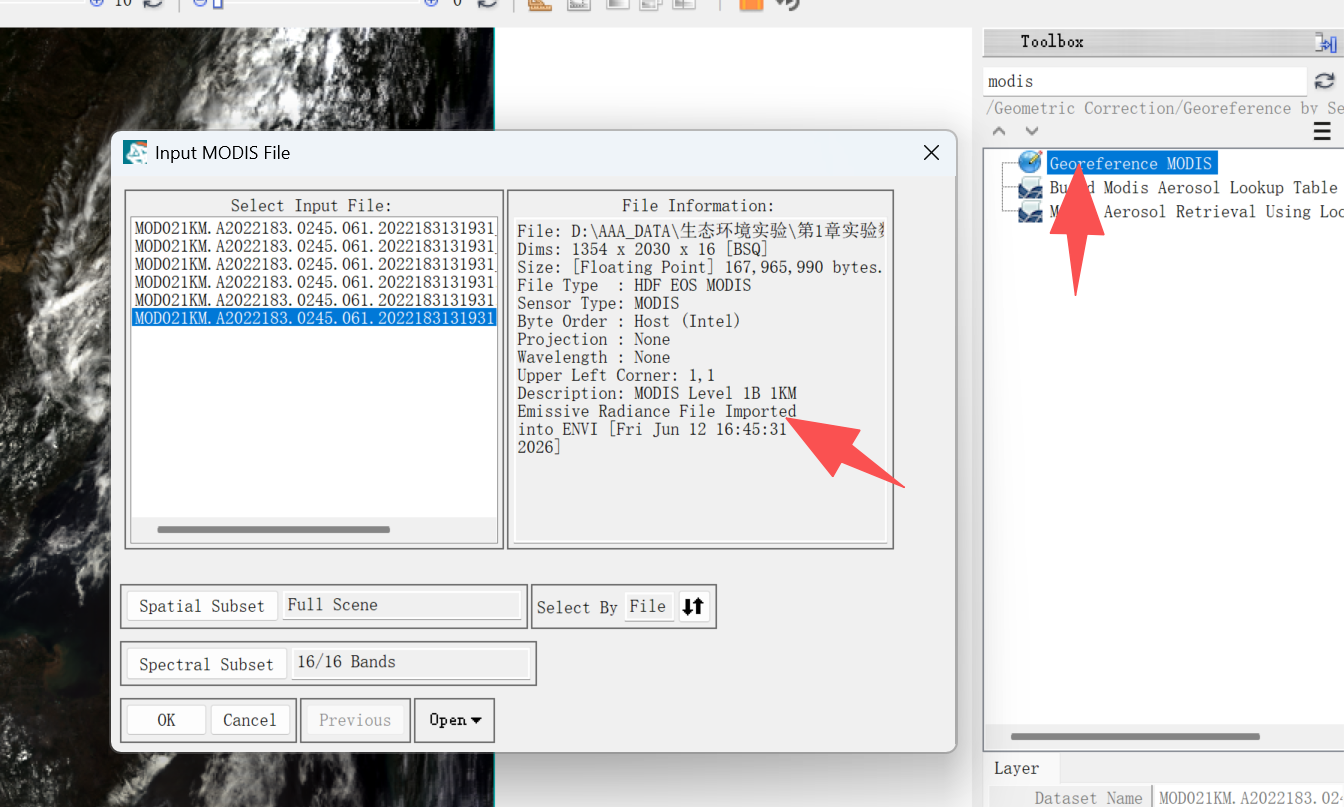Switch to the Layer tab

1016,768
